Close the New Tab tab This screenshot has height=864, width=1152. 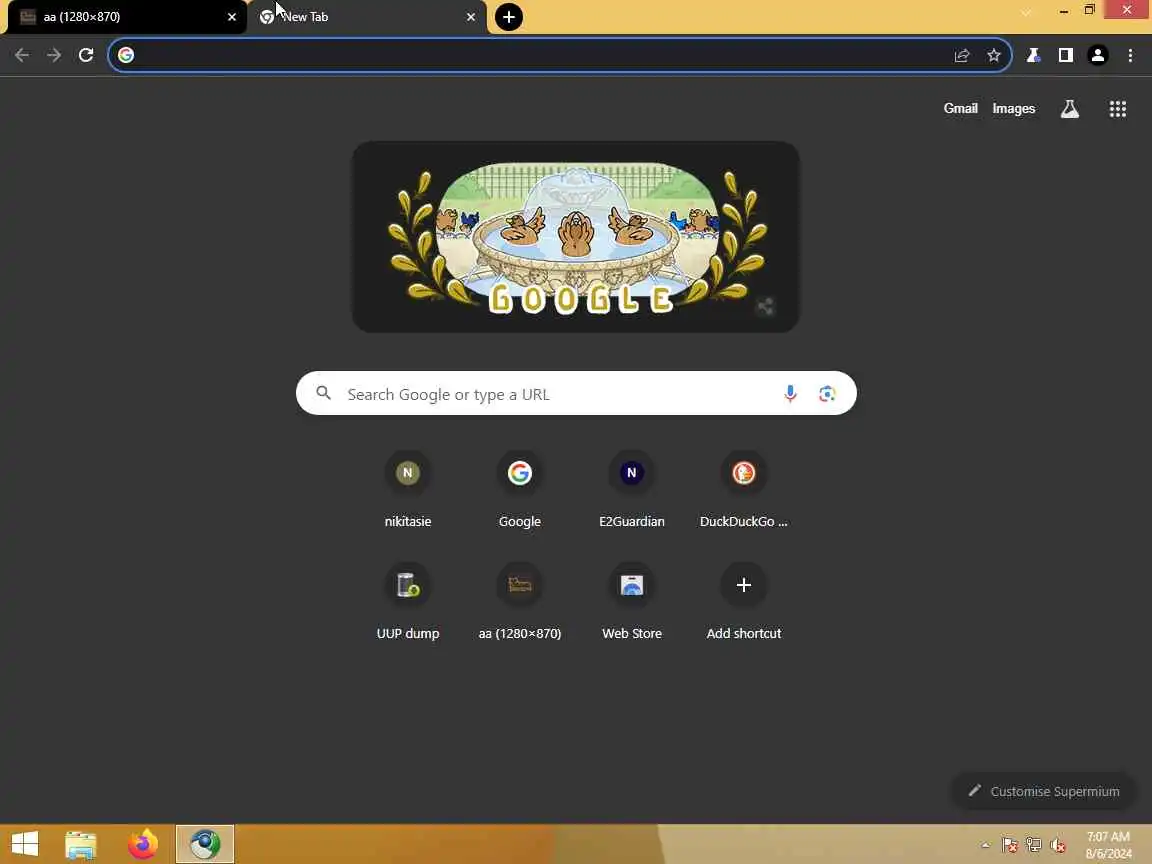coord(471,17)
